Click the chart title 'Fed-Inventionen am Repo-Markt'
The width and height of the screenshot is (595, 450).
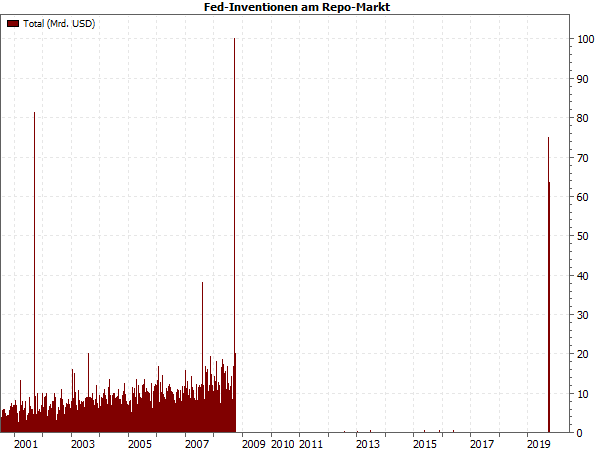pos(297,7)
